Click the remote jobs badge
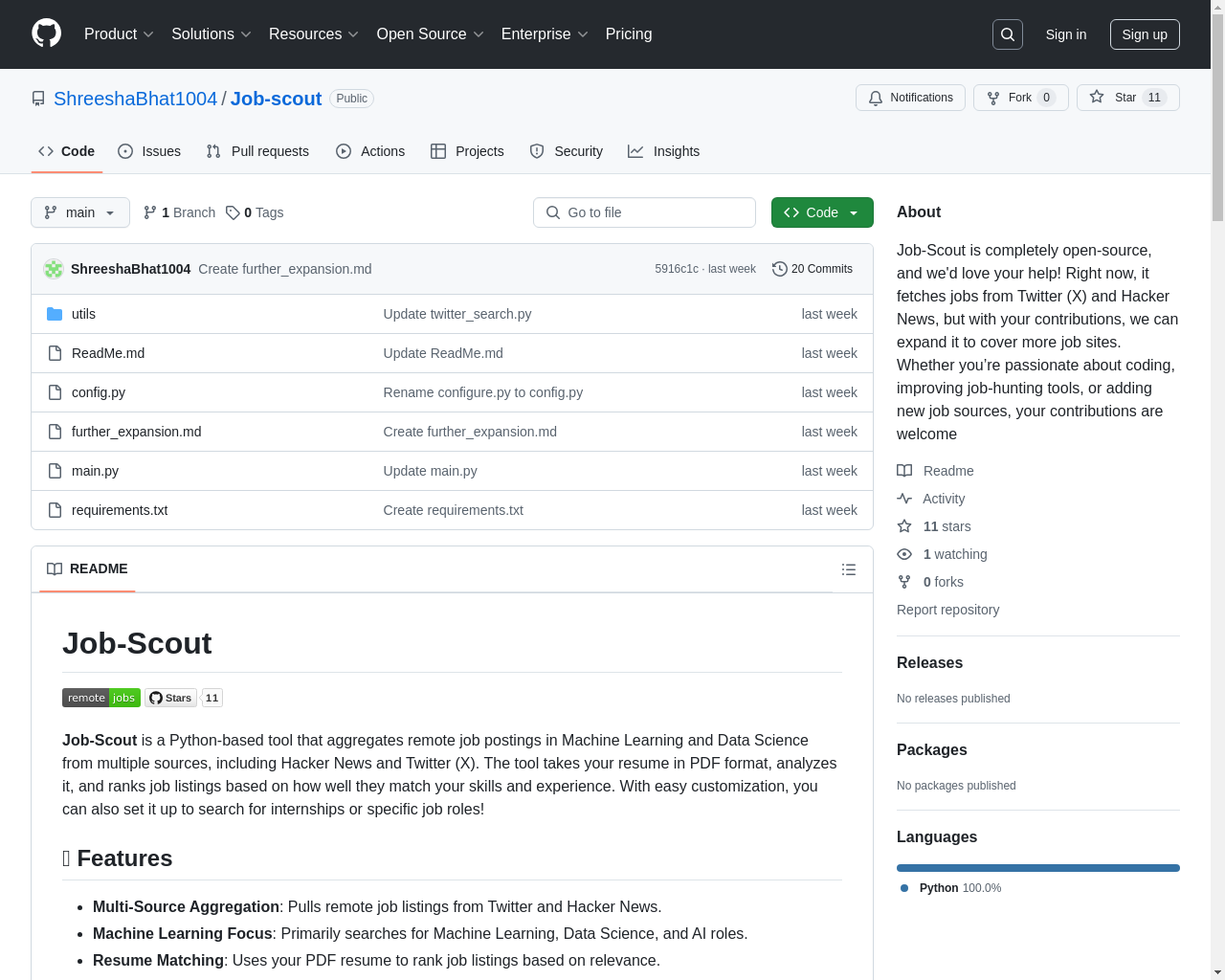1225x980 pixels. coord(101,698)
